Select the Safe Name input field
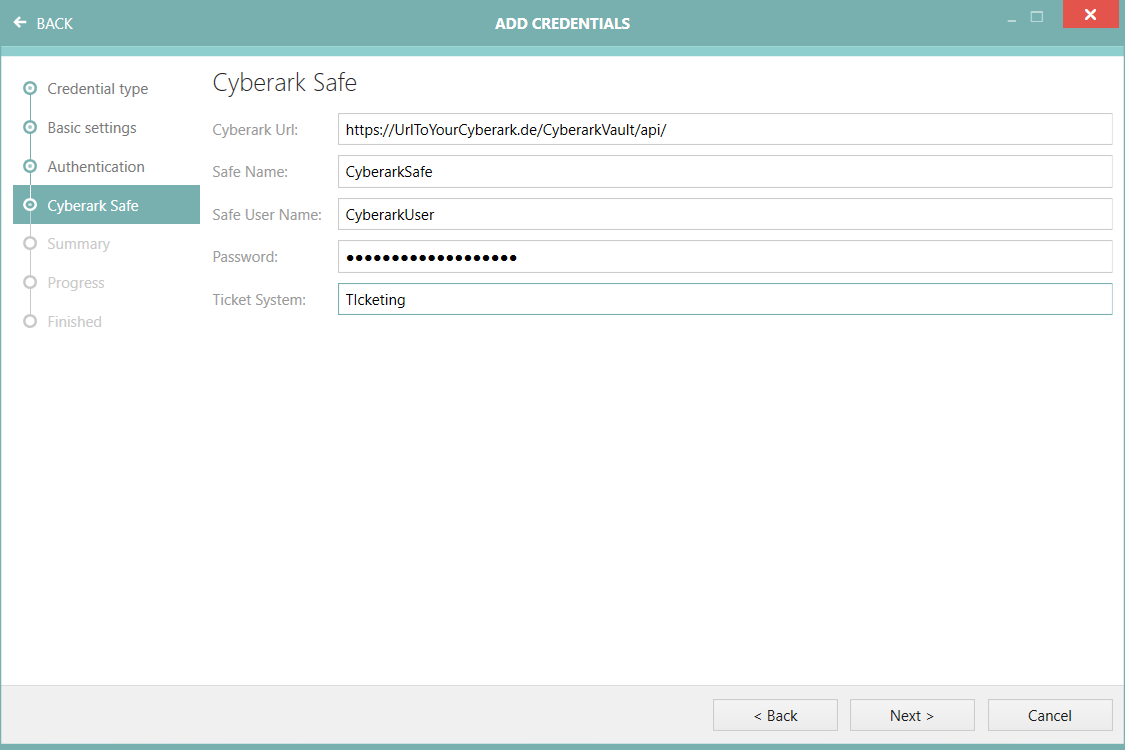The image size is (1125, 750). coord(724,171)
